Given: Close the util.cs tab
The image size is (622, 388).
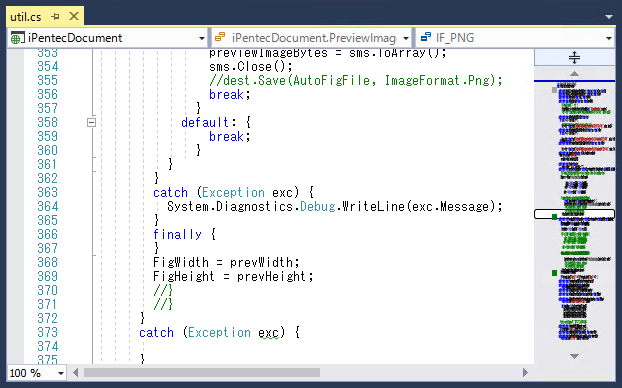Looking at the screenshot, I should click(74, 16).
